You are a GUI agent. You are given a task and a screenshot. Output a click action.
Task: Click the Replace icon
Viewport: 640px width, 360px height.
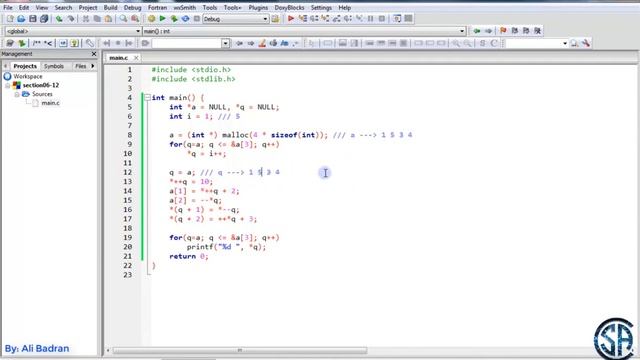135,19
